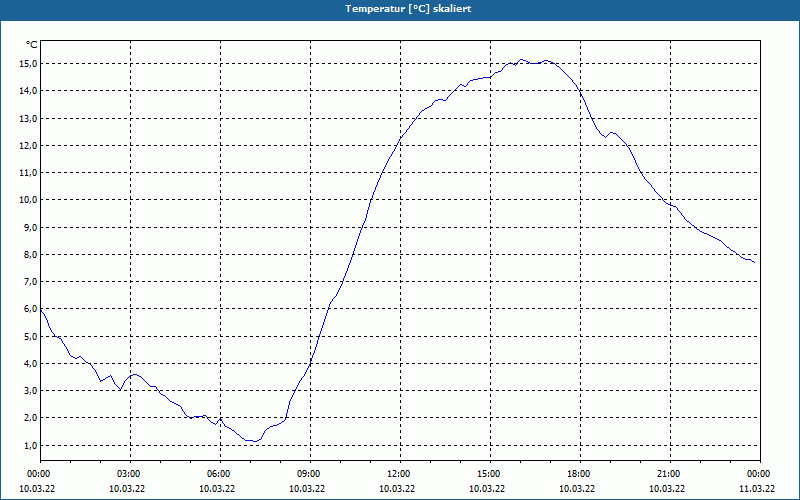Click the 5,0 y-axis label
This screenshot has height=500, width=800.
coord(30,336)
